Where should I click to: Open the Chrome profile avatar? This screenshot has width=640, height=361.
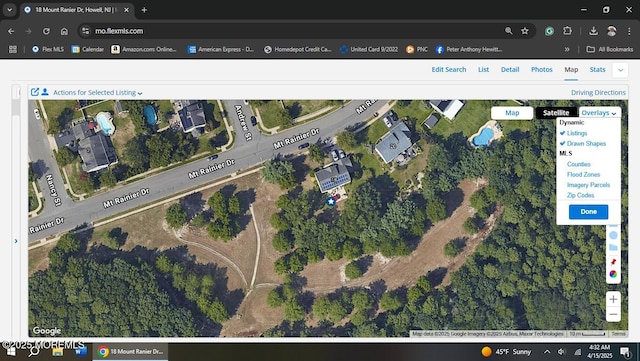(x=611, y=31)
